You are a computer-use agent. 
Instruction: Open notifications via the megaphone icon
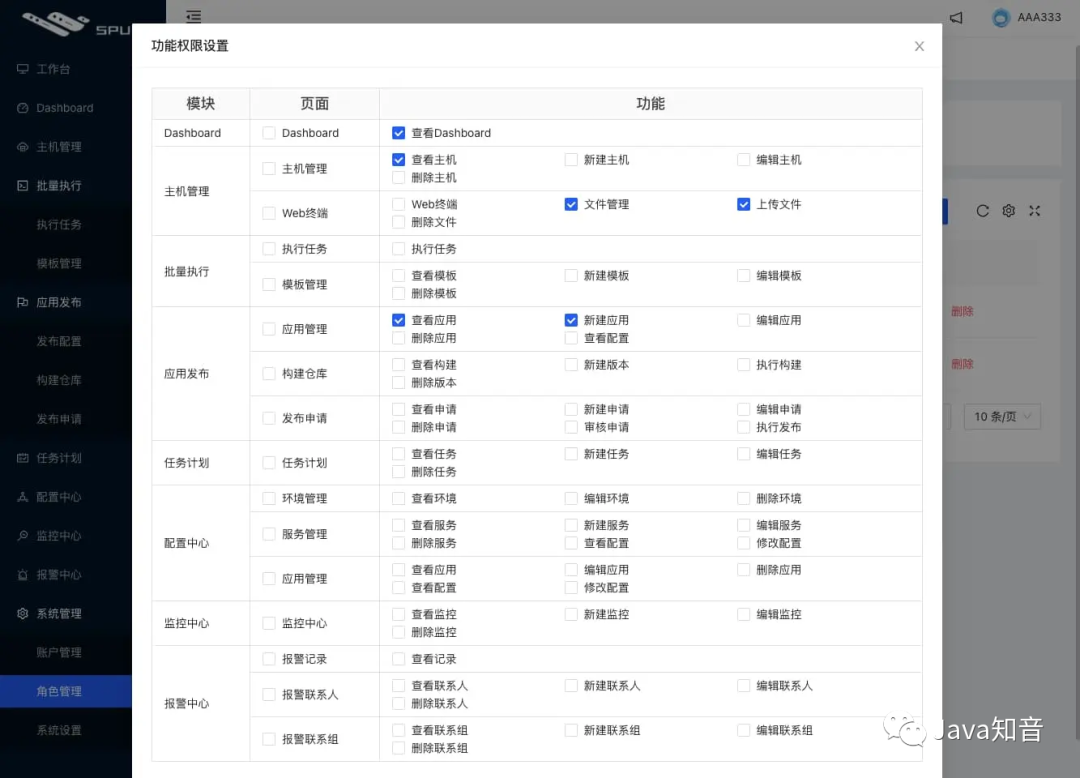coord(956,17)
